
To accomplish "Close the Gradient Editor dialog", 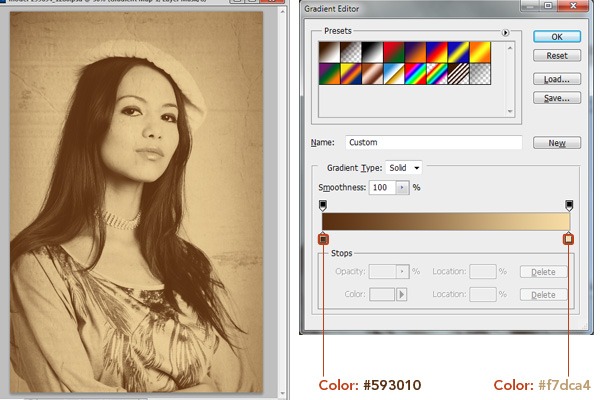I will 573,5.
